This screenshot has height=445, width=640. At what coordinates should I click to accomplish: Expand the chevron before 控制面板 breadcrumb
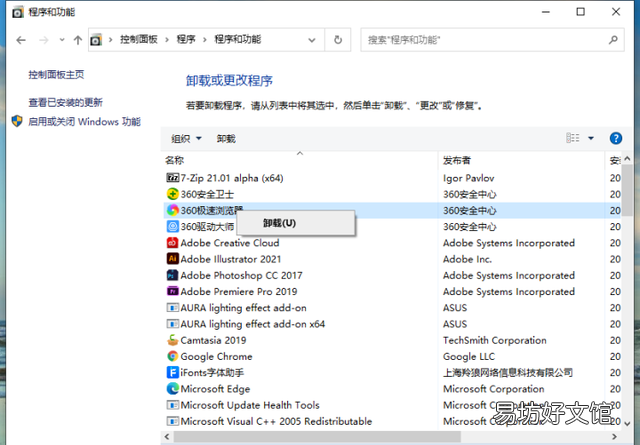coord(110,40)
